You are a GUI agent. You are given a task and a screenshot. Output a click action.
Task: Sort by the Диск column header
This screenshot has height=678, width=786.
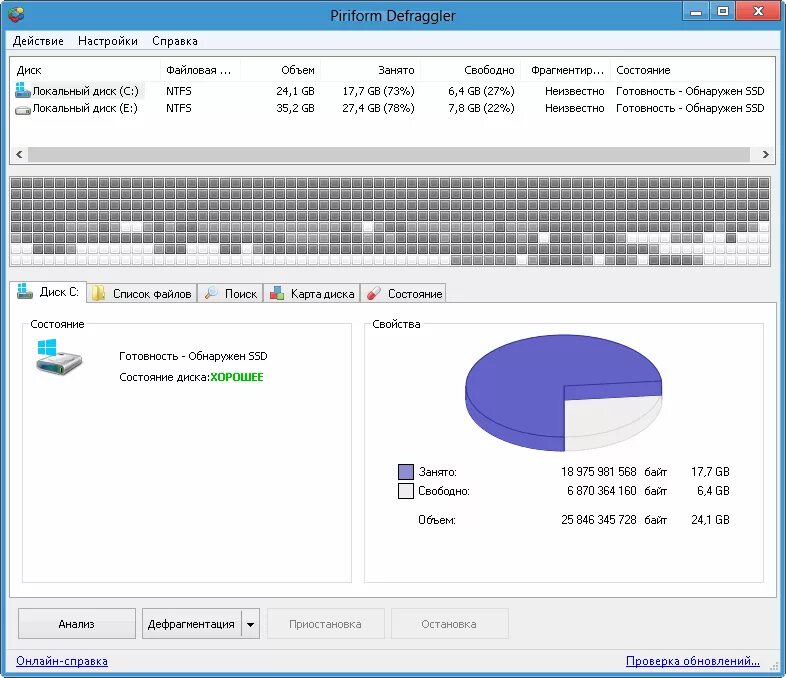tap(85, 70)
